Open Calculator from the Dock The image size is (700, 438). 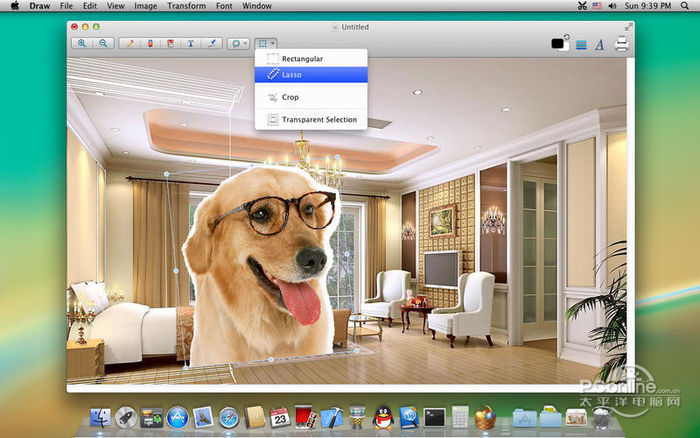click(x=460, y=418)
